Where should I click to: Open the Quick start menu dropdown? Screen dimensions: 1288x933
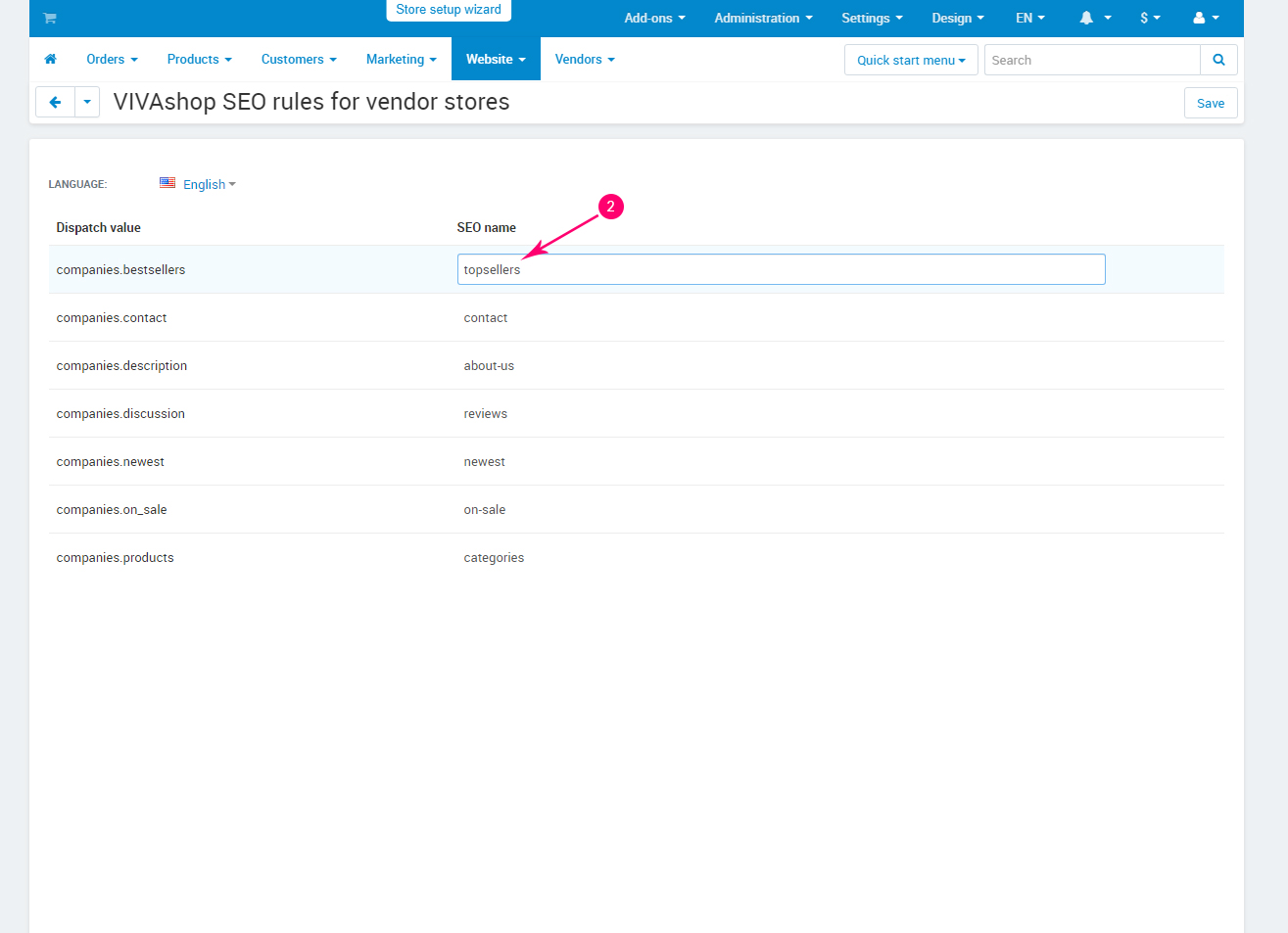click(x=910, y=61)
